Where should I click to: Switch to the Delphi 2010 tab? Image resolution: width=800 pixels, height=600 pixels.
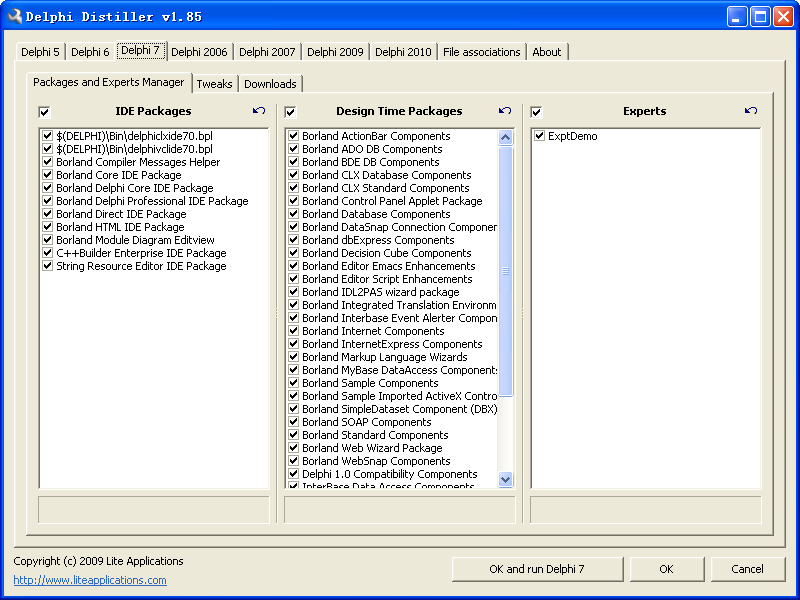click(x=403, y=52)
